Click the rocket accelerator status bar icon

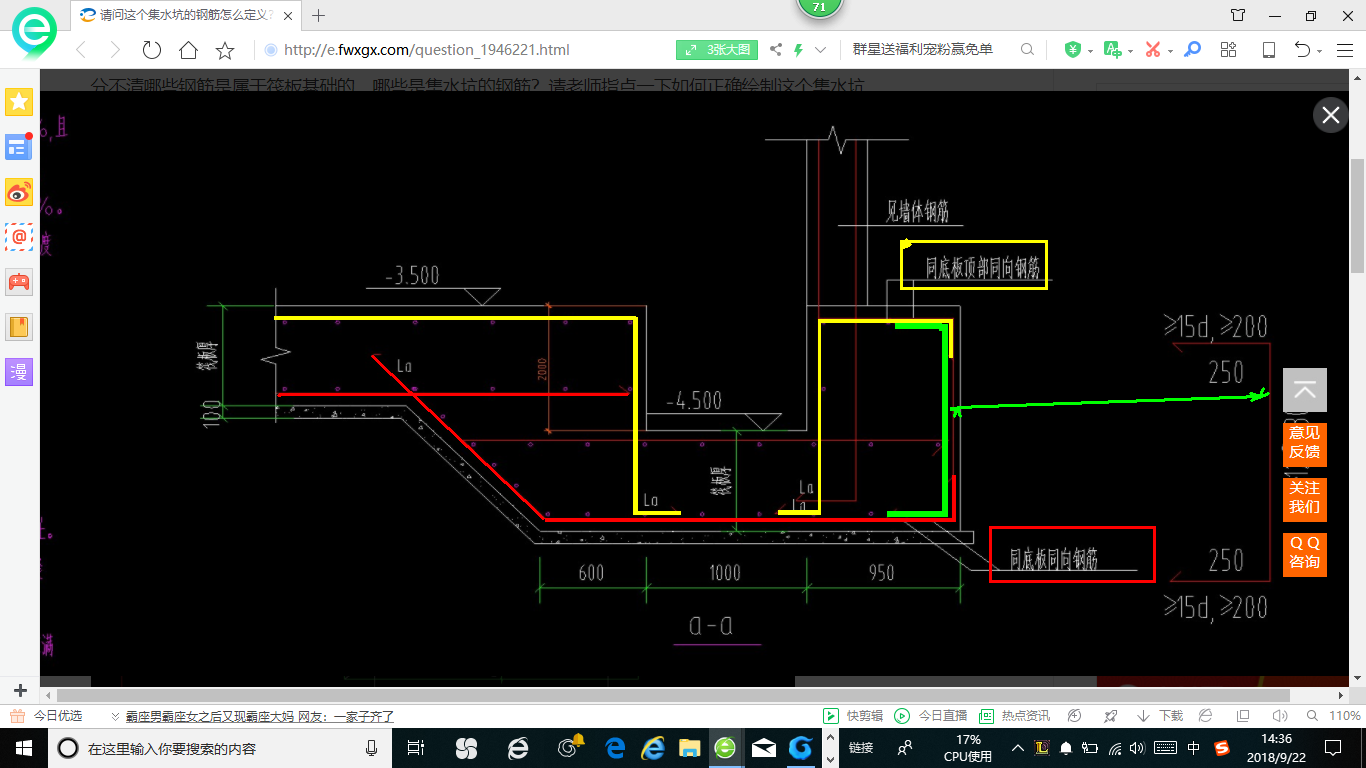coord(1110,716)
